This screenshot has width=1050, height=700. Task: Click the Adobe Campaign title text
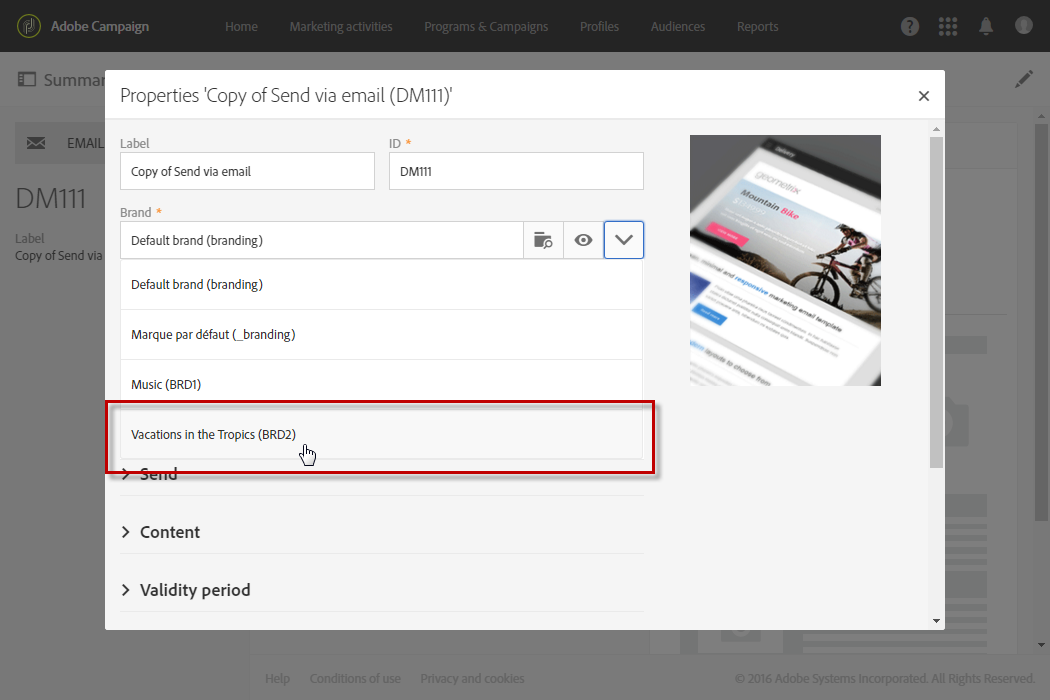pyautogui.click(x=100, y=27)
